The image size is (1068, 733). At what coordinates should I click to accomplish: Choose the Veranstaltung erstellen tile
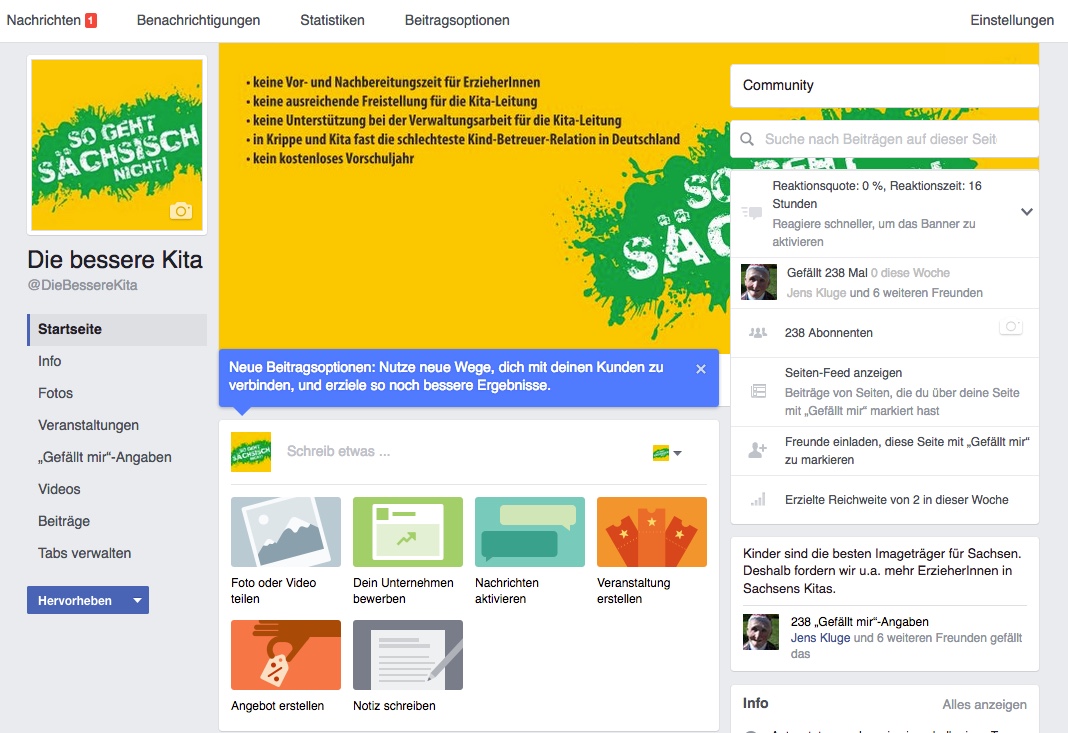651,532
